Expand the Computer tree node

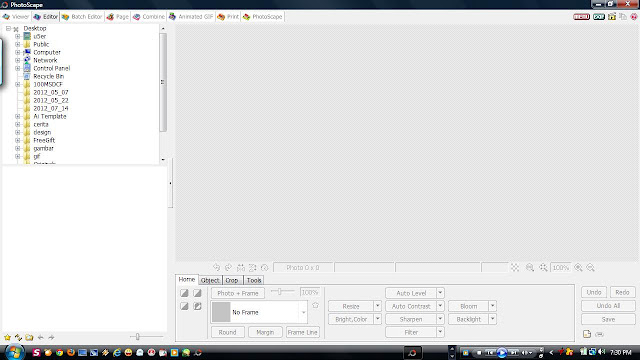coord(18,52)
